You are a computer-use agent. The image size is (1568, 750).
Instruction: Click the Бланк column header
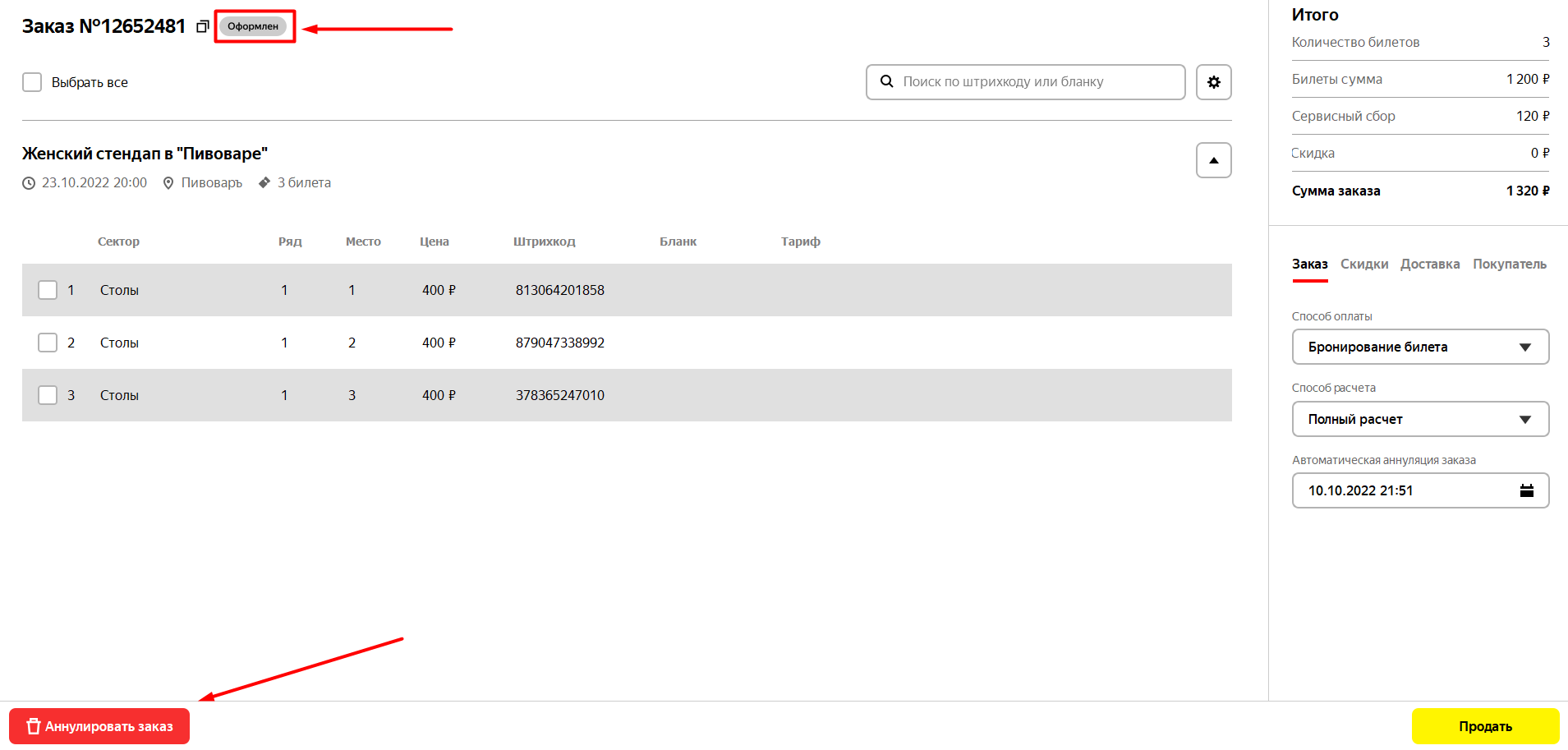pyautogui.click(x=678, y=242)
